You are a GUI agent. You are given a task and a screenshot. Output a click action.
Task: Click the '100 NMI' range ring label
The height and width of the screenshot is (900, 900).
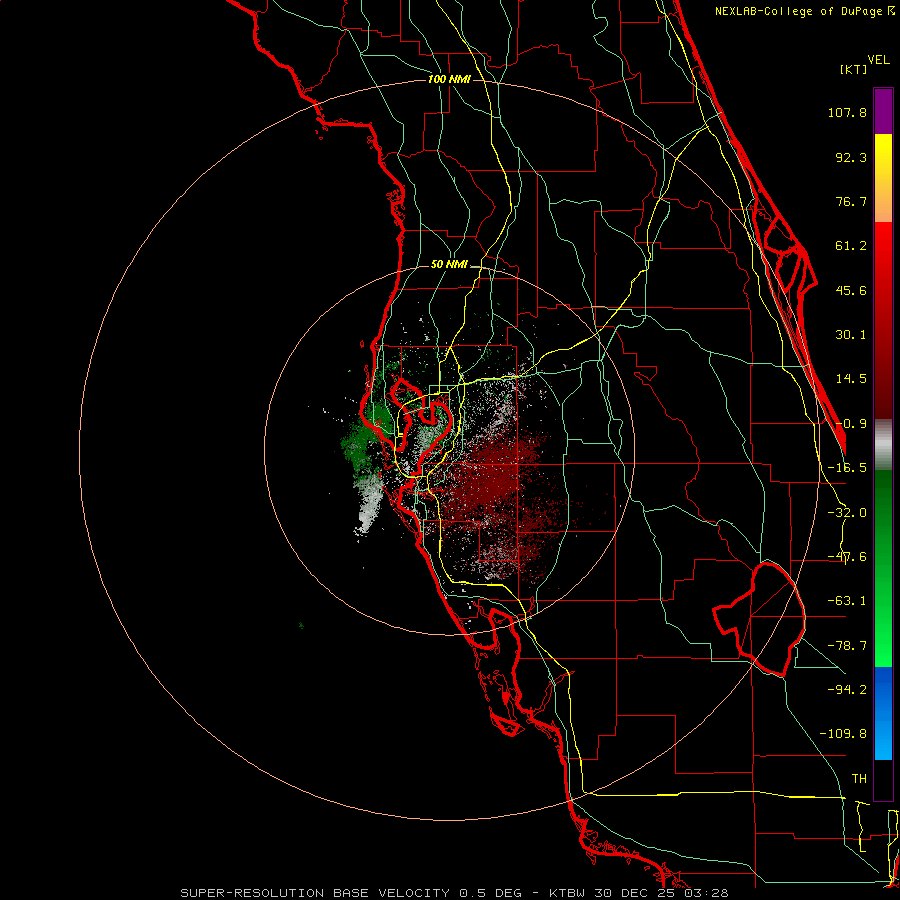point(449,79)
